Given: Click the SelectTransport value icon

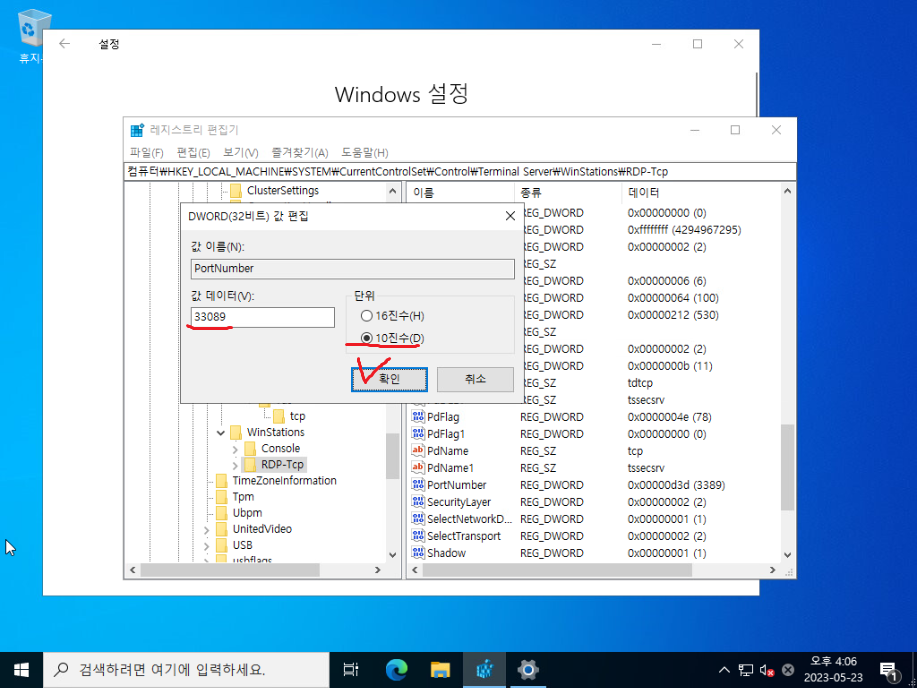Looking at the screenshot, I should pos(418,536).
